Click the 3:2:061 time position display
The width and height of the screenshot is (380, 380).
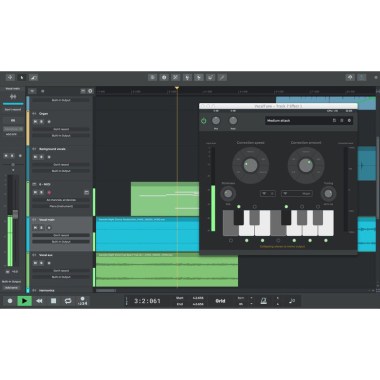pyautogui.click(x=147, y=301)
